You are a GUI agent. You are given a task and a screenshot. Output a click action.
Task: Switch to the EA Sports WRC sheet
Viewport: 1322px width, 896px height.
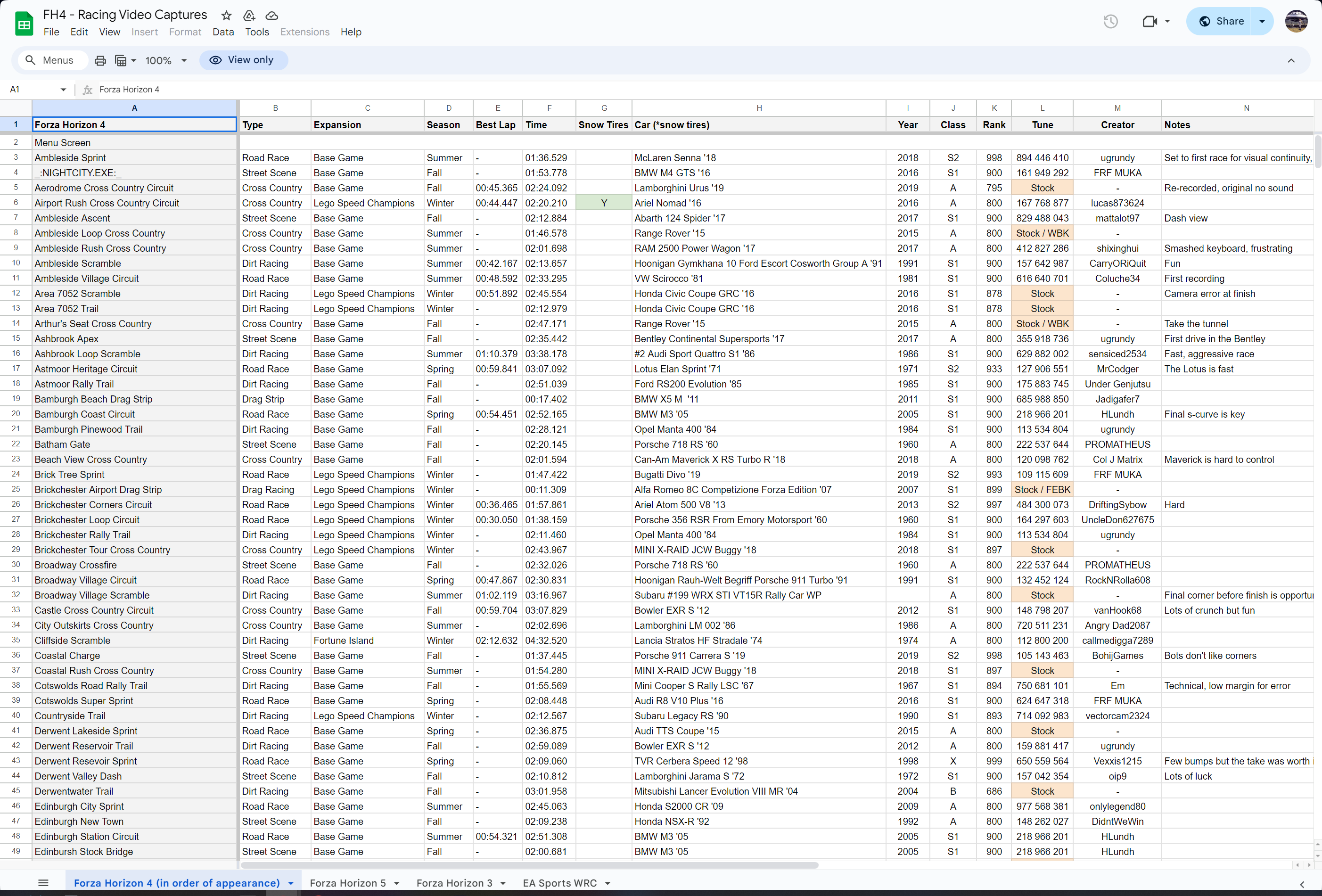pos(560,883)
